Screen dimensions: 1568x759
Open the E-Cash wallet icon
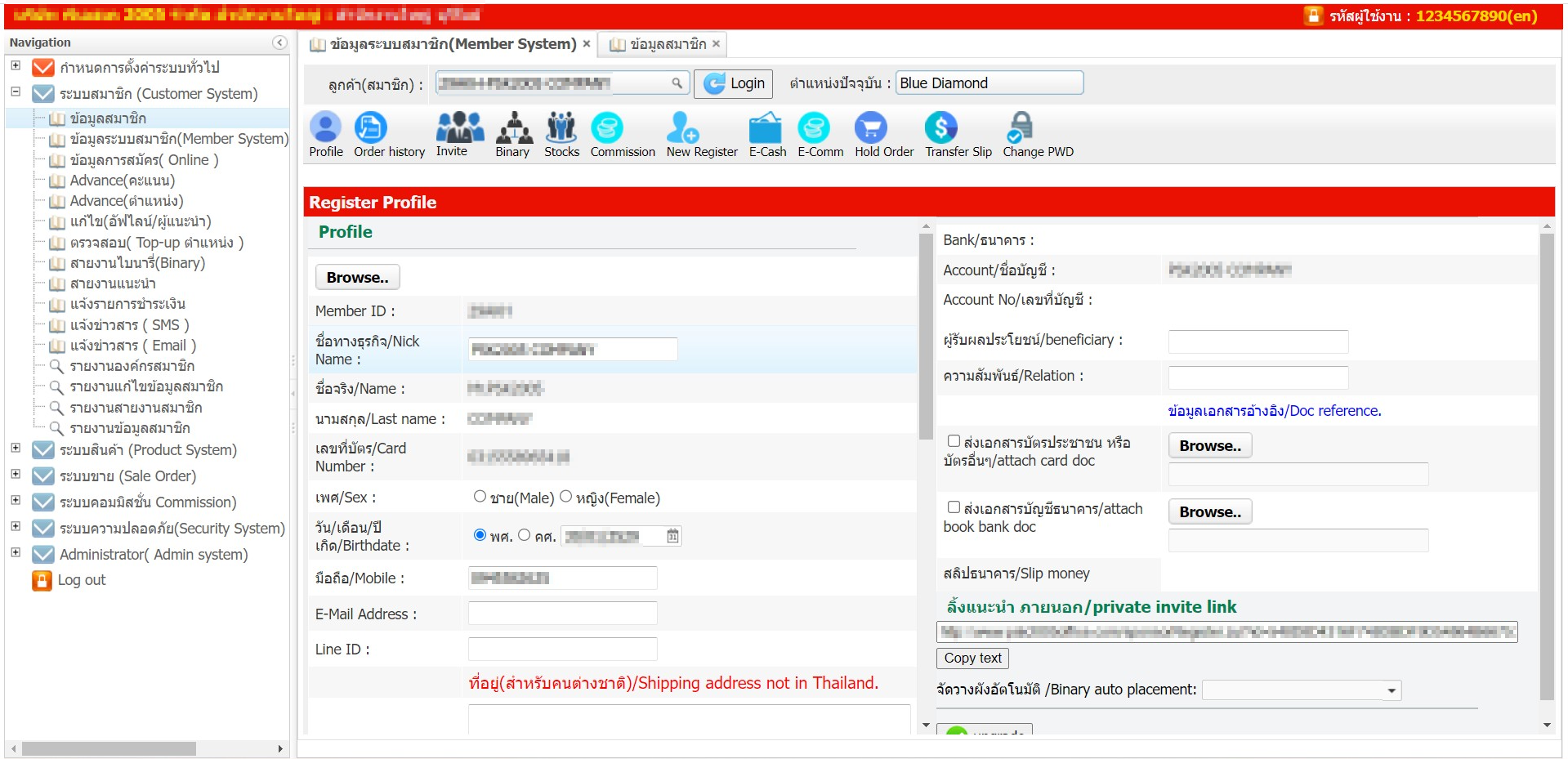tap(766, 128)
